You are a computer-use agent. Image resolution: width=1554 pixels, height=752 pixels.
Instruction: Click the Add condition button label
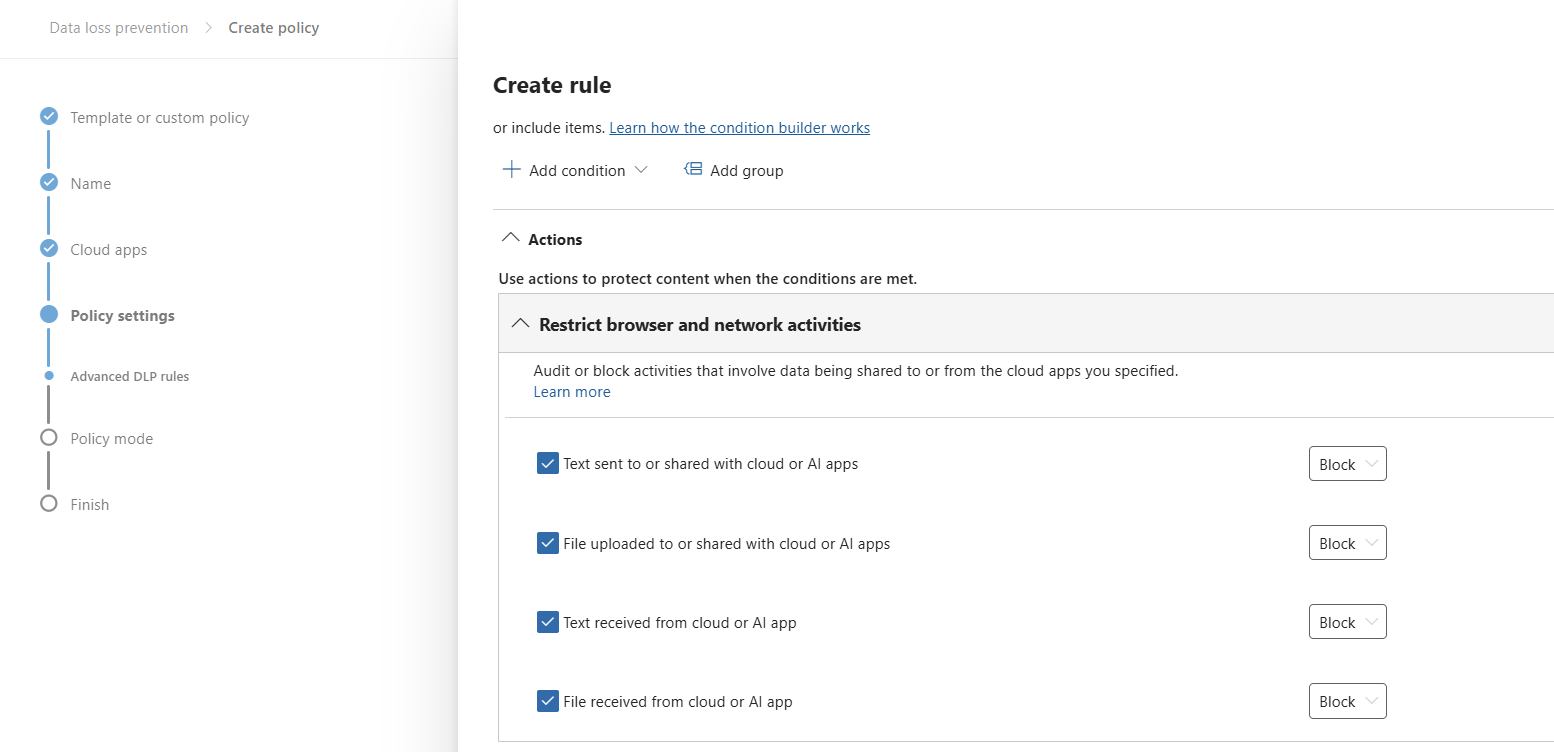tap(577, 171)
